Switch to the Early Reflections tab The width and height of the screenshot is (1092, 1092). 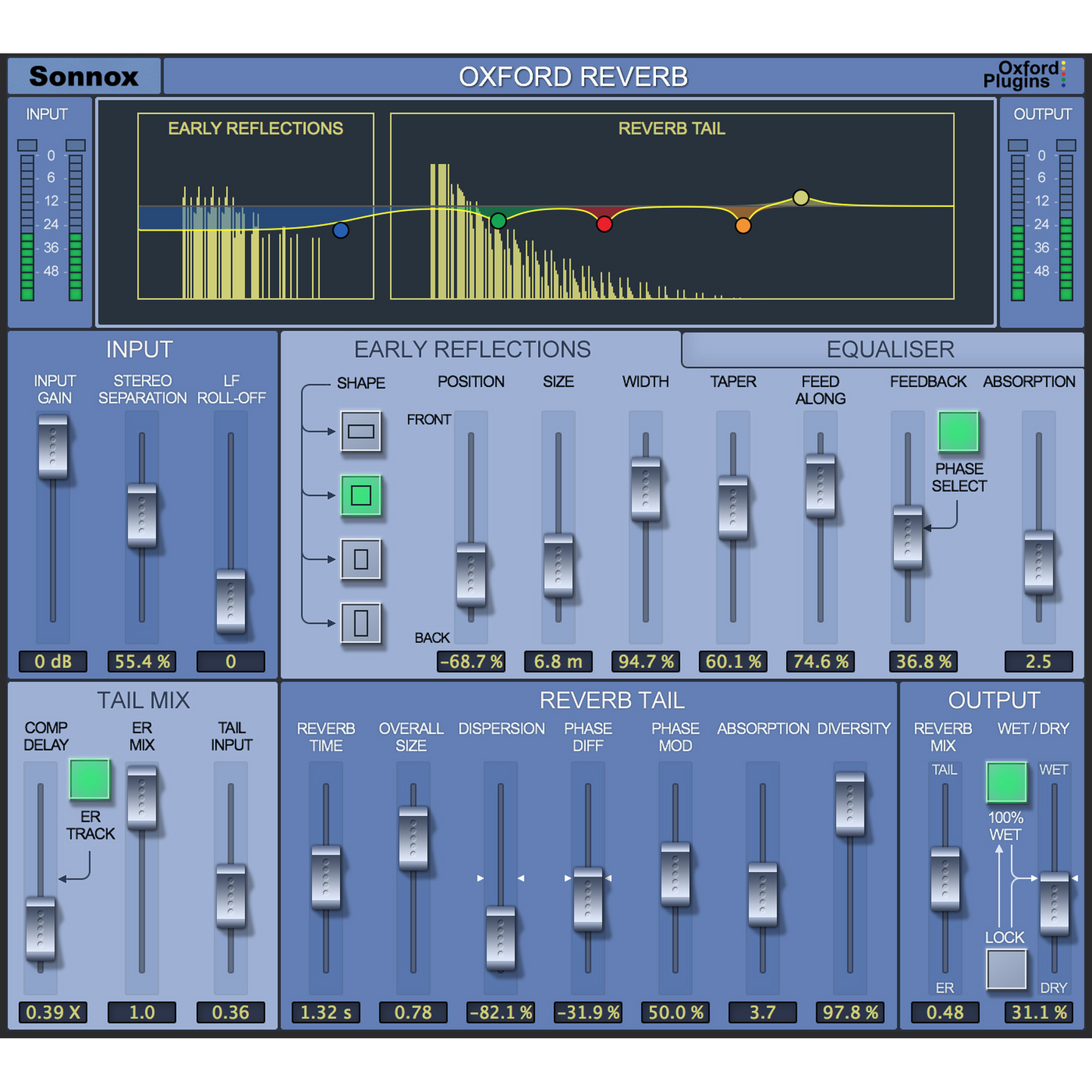(472, 350)
